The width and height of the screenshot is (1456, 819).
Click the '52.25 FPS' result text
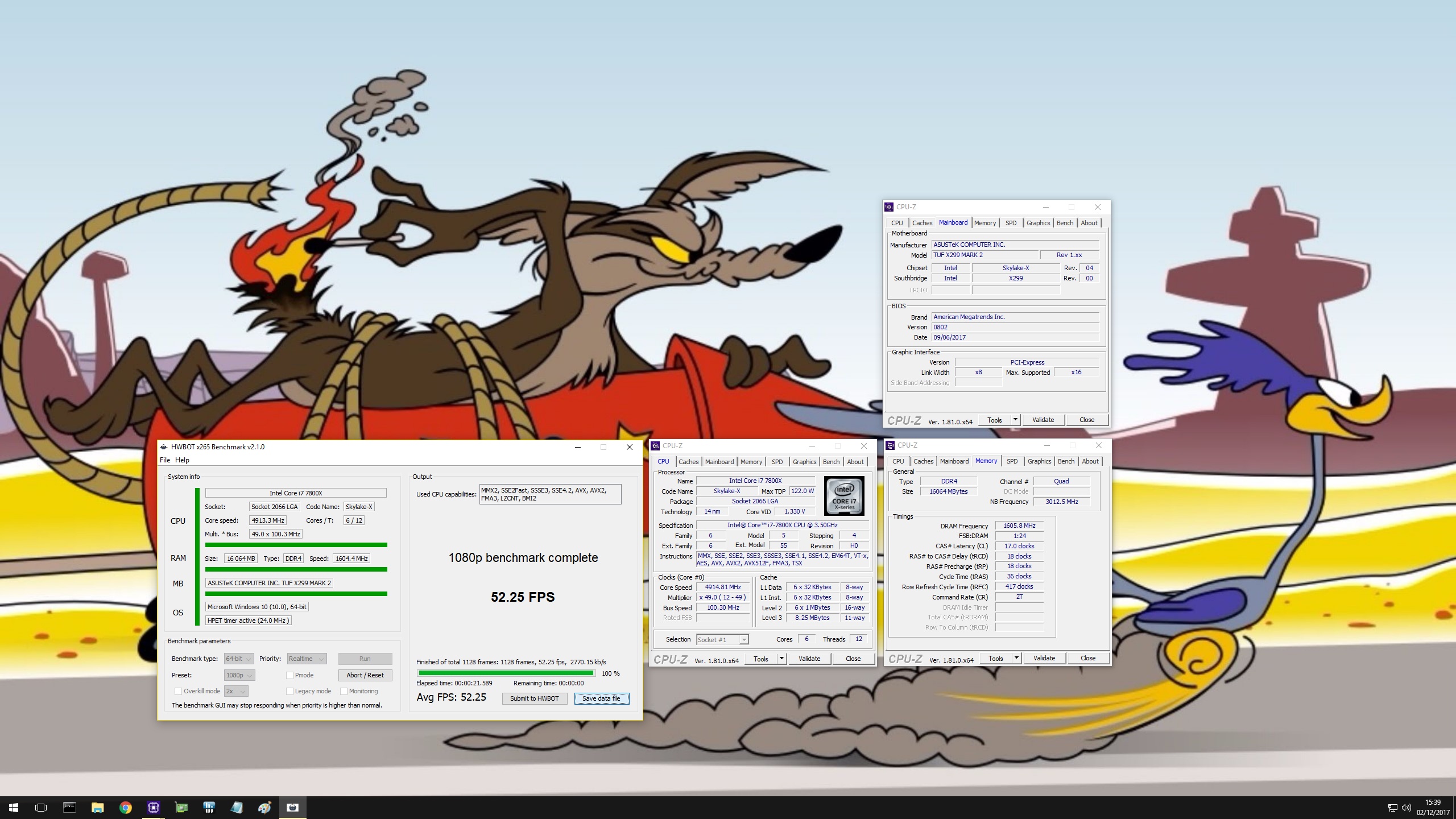(x=523, y=597)
